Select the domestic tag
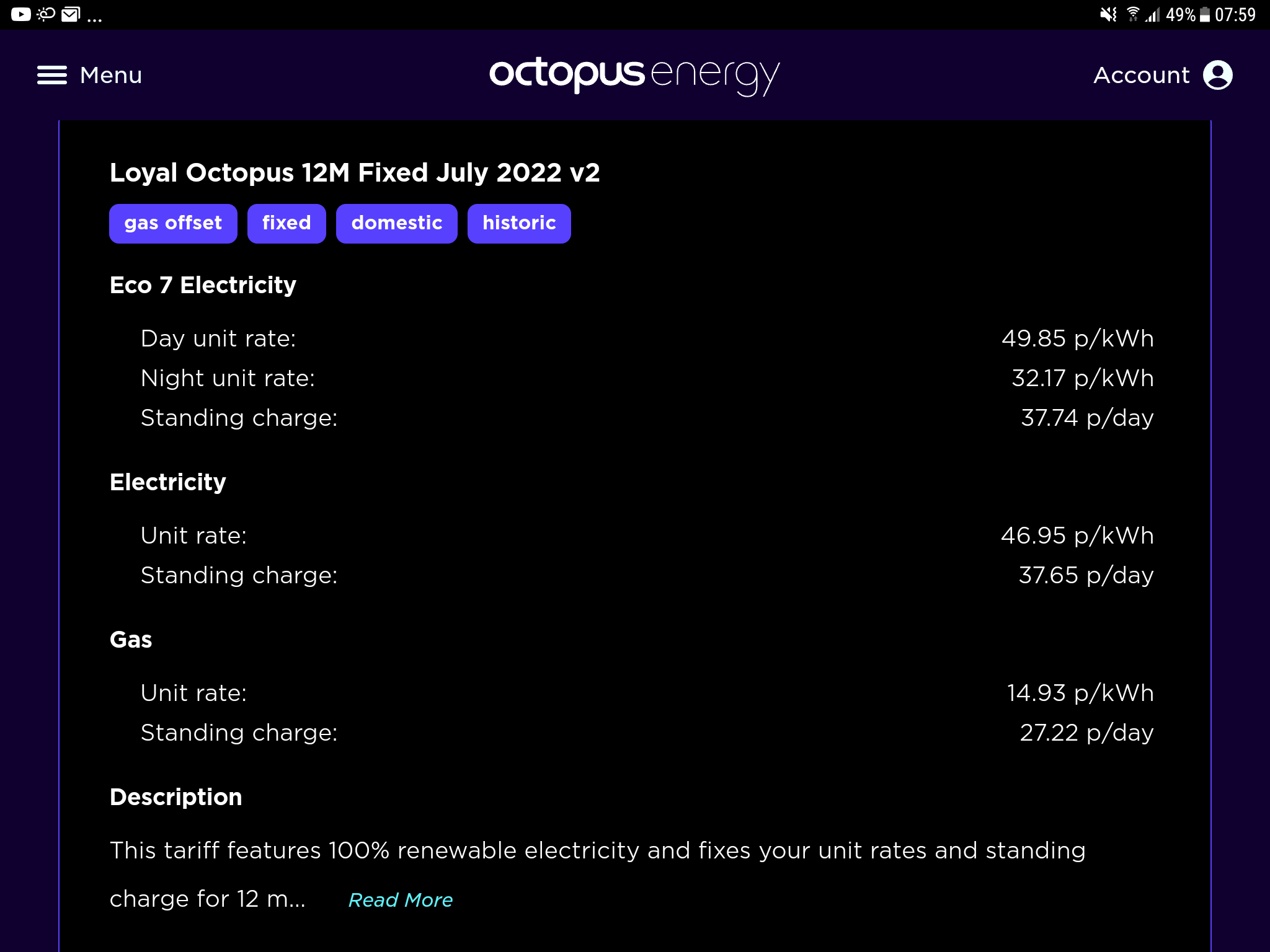 click(x=396, y=223)
